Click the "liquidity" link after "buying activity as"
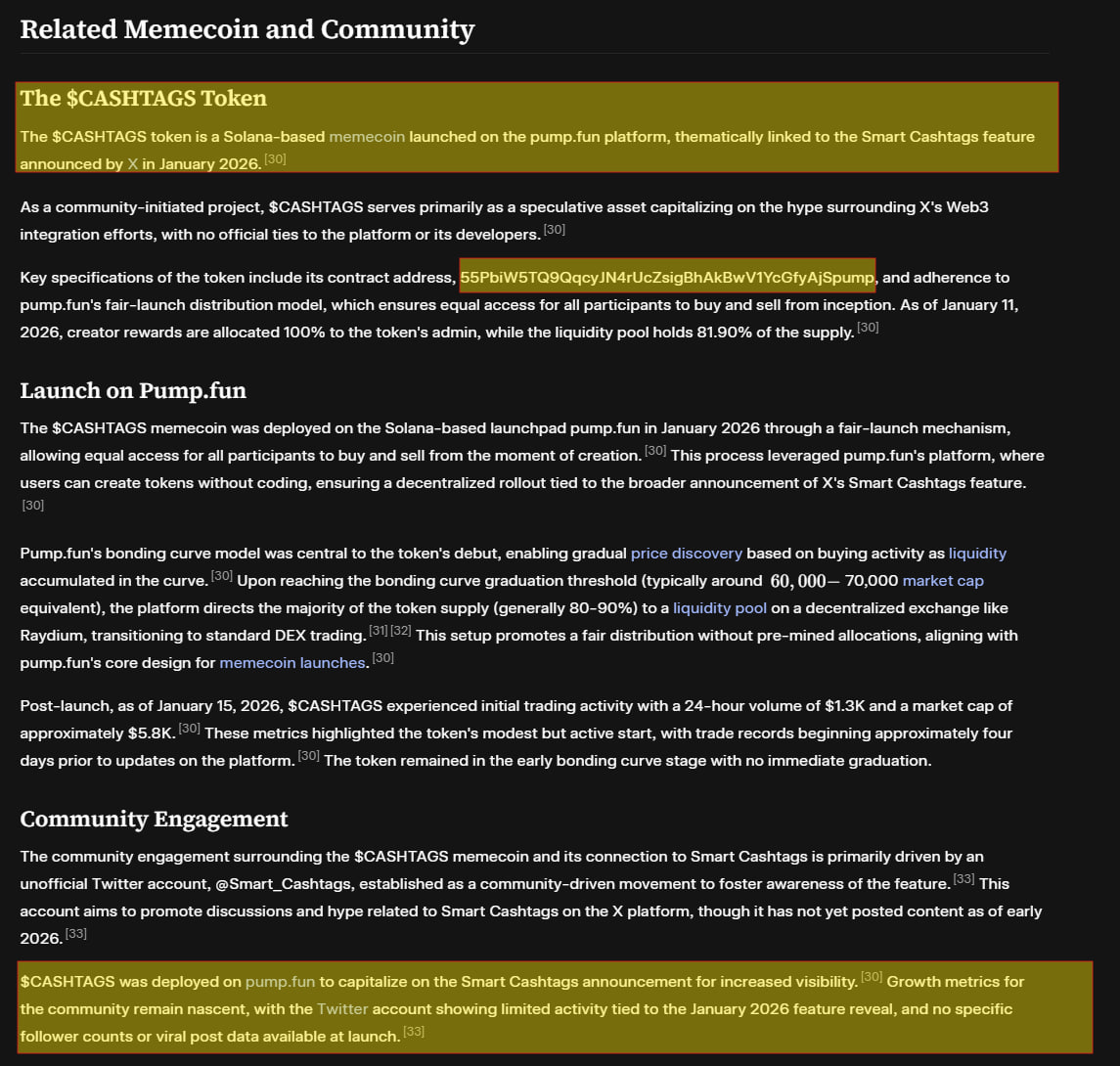Viewport: 1120px width, 1066px height. 977,554
